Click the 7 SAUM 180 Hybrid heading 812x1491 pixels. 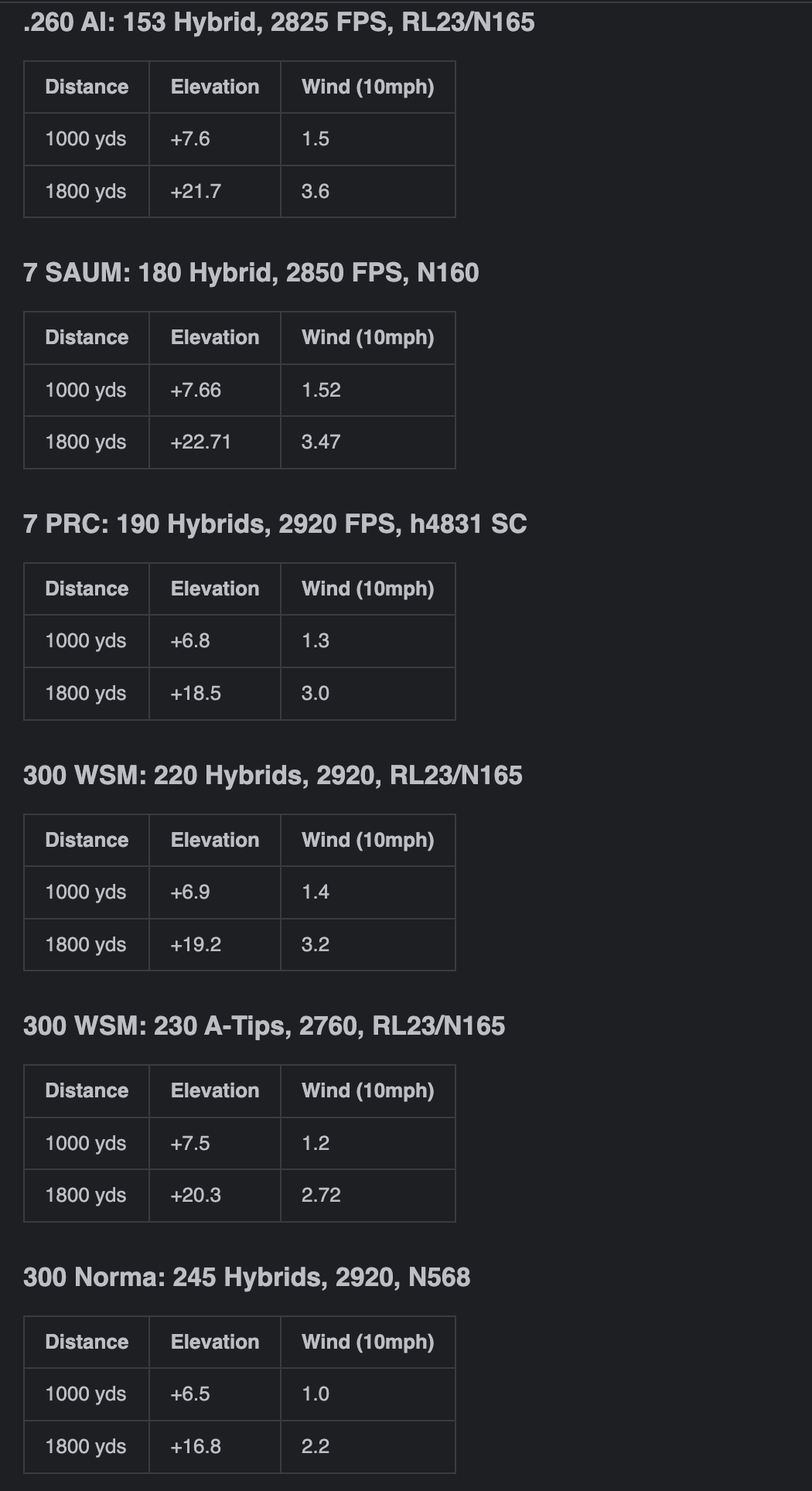coord(251,273)
